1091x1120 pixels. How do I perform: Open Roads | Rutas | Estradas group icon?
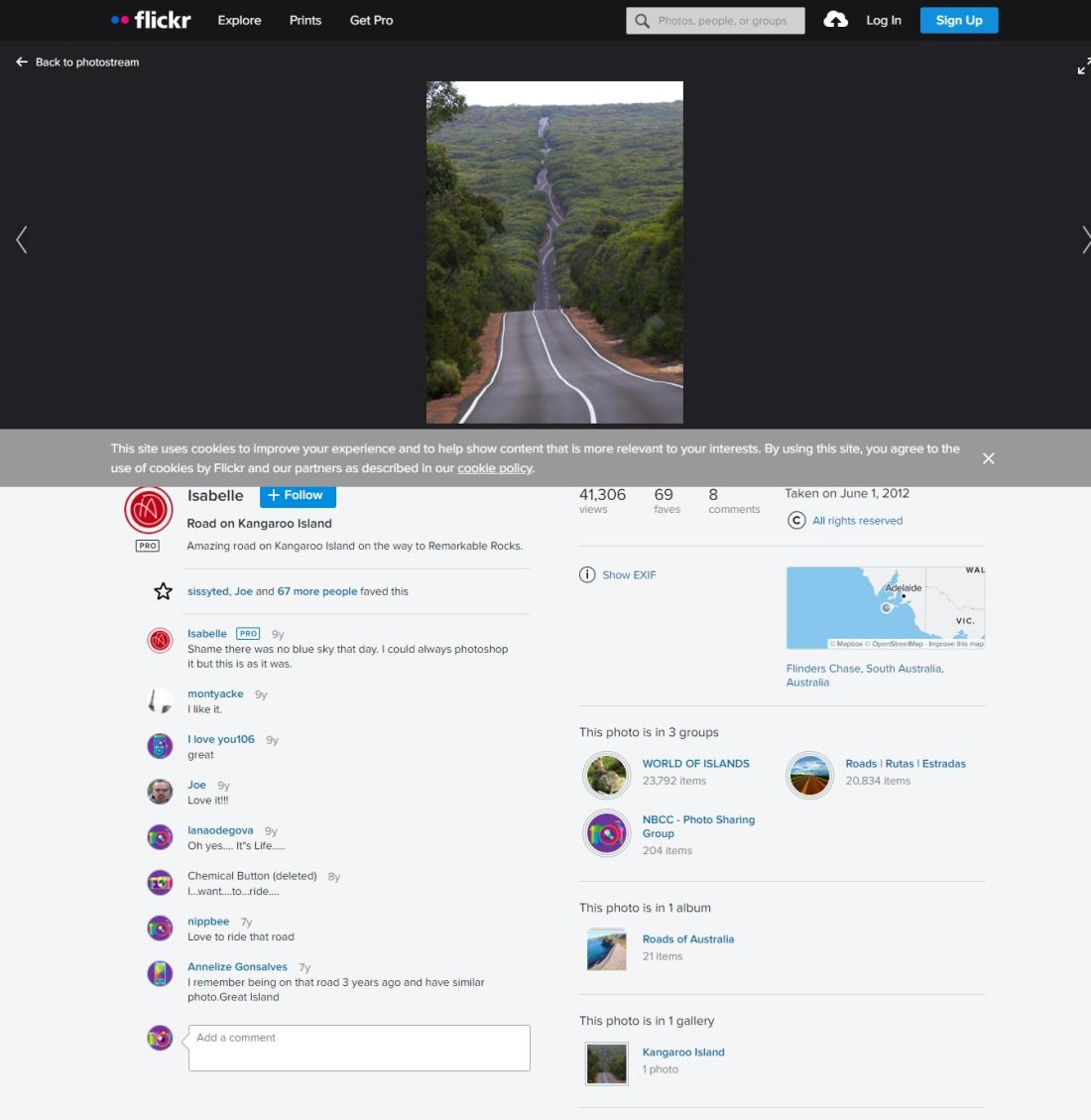809,775
